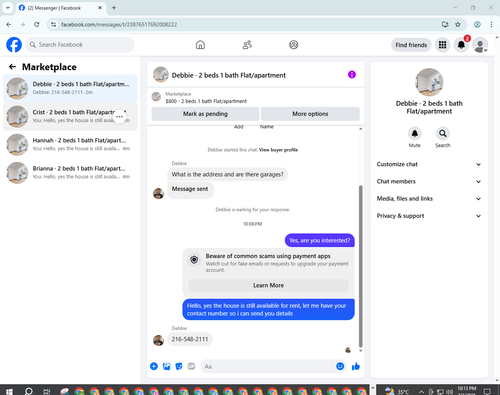This screenshot has height=395, width=500.
Task: Open the more actions plus icon
Action: [154, 366]
